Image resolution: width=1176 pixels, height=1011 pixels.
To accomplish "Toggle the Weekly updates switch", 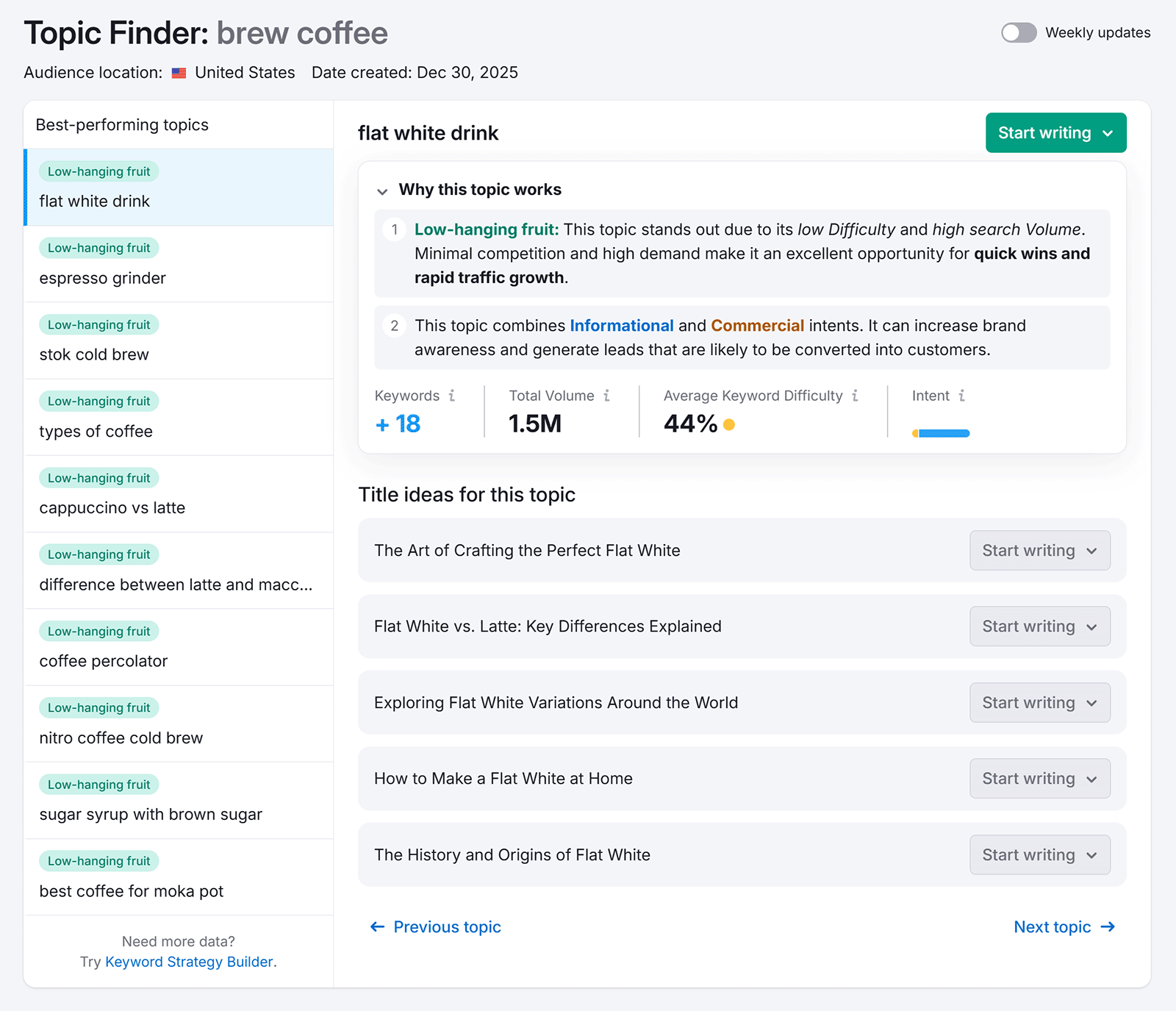I will (1019, 32).
